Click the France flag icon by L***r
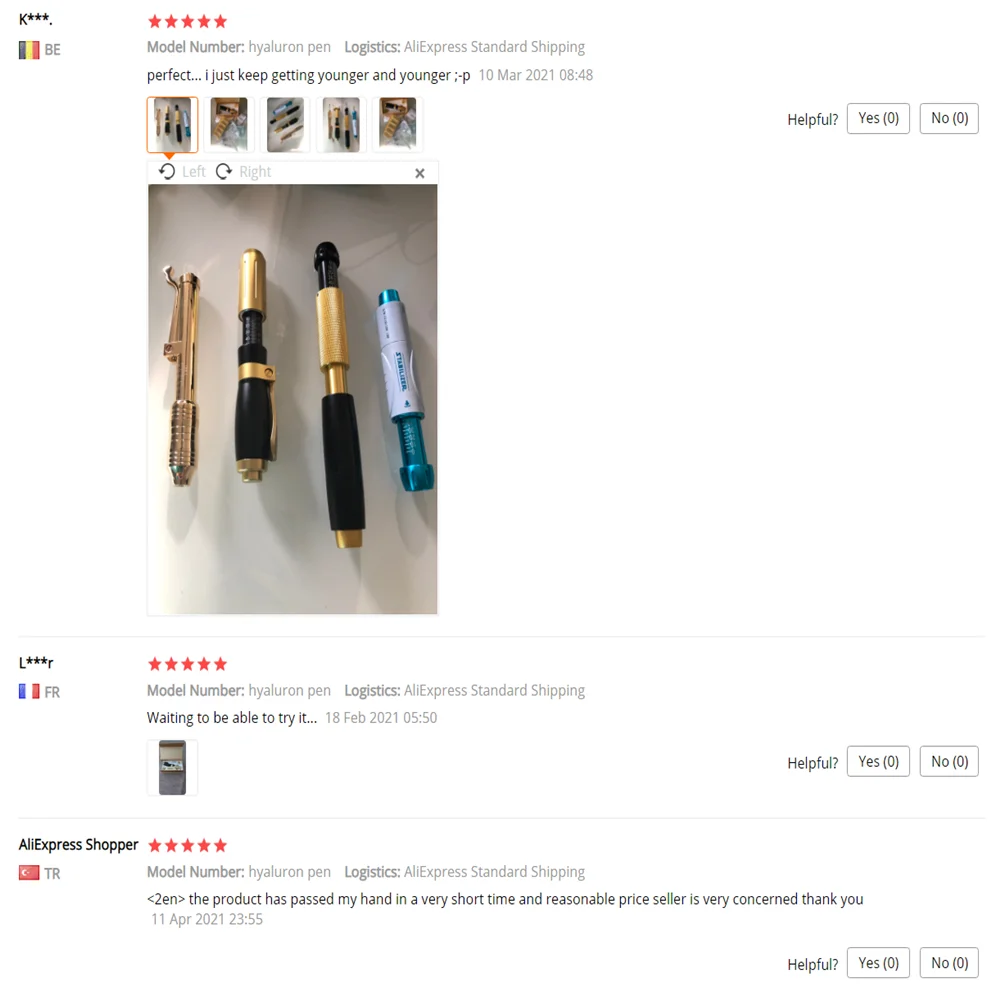 coord(29,692)
